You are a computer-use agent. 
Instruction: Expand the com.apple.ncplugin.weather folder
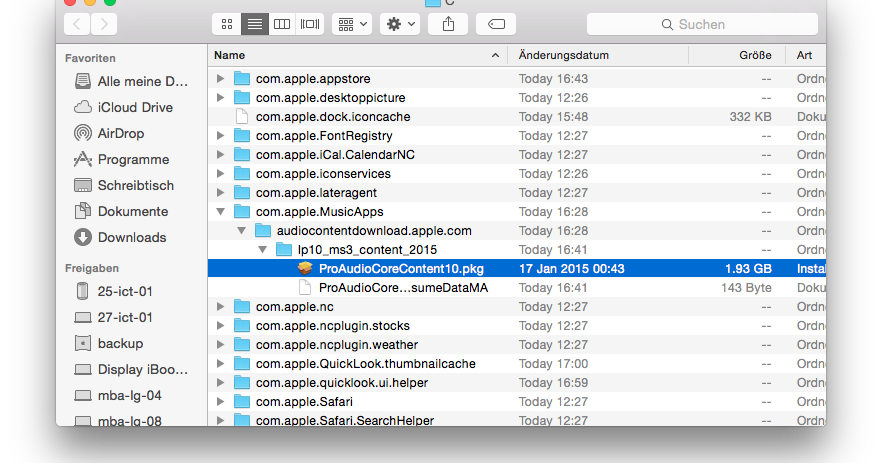coord(220,344)
